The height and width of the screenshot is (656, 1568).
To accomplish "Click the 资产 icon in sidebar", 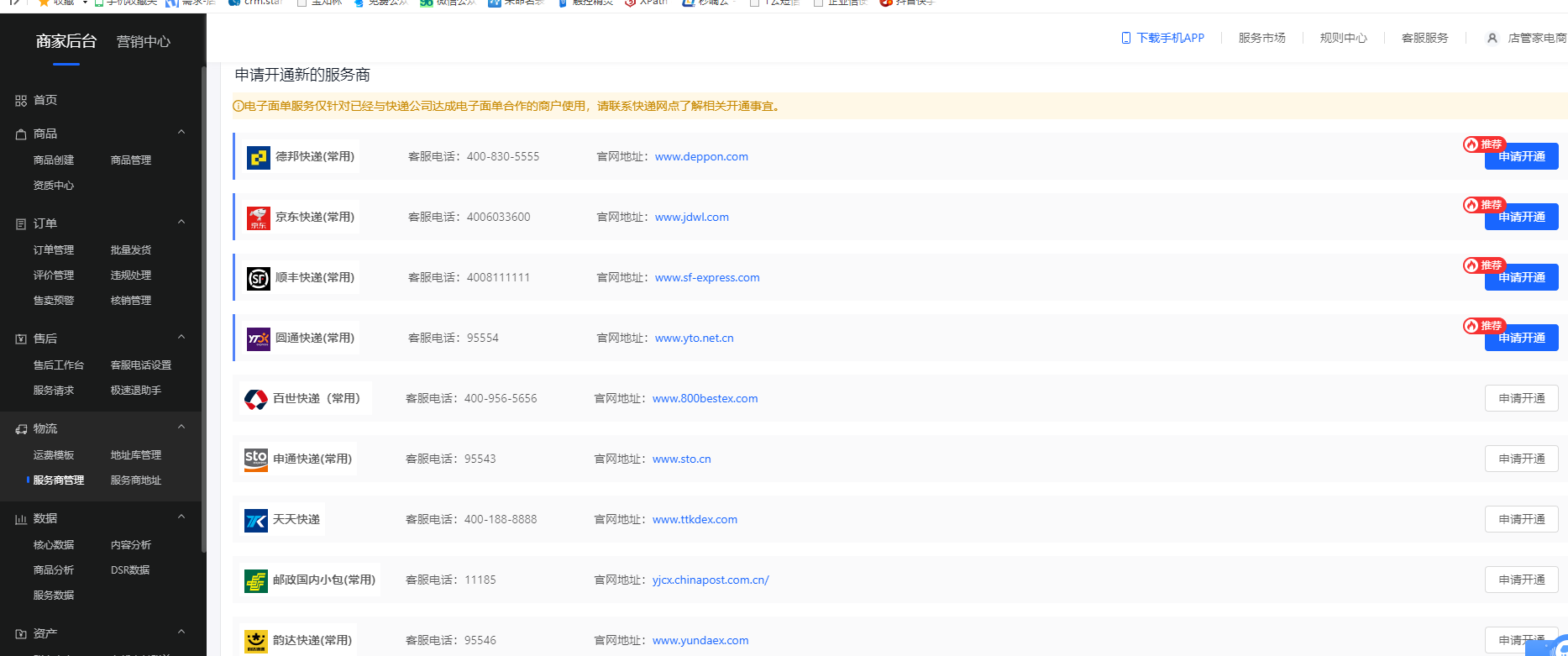I will click(21, 634).
